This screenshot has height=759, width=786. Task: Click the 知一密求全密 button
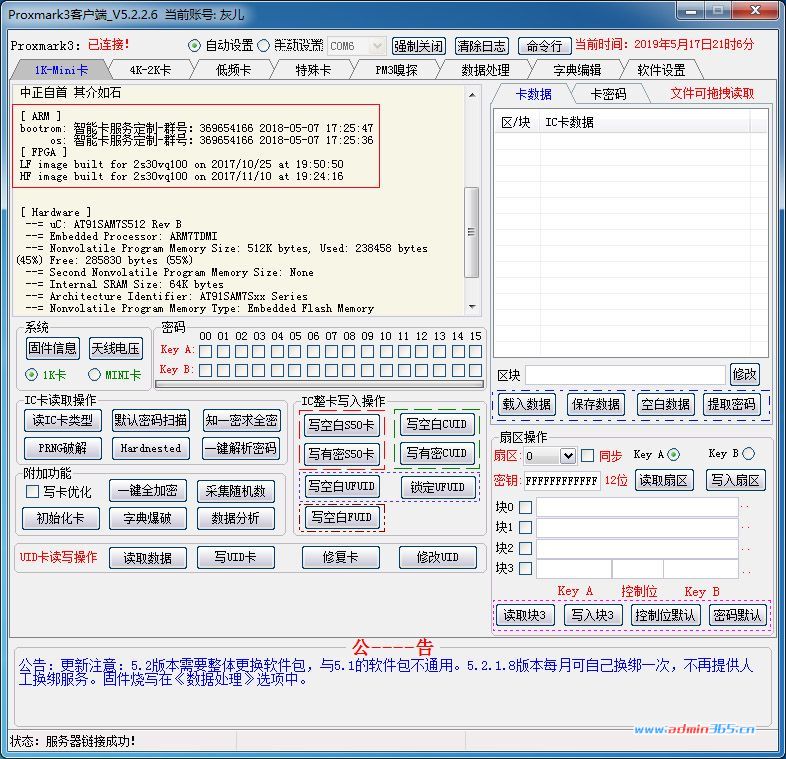[241, 420]
